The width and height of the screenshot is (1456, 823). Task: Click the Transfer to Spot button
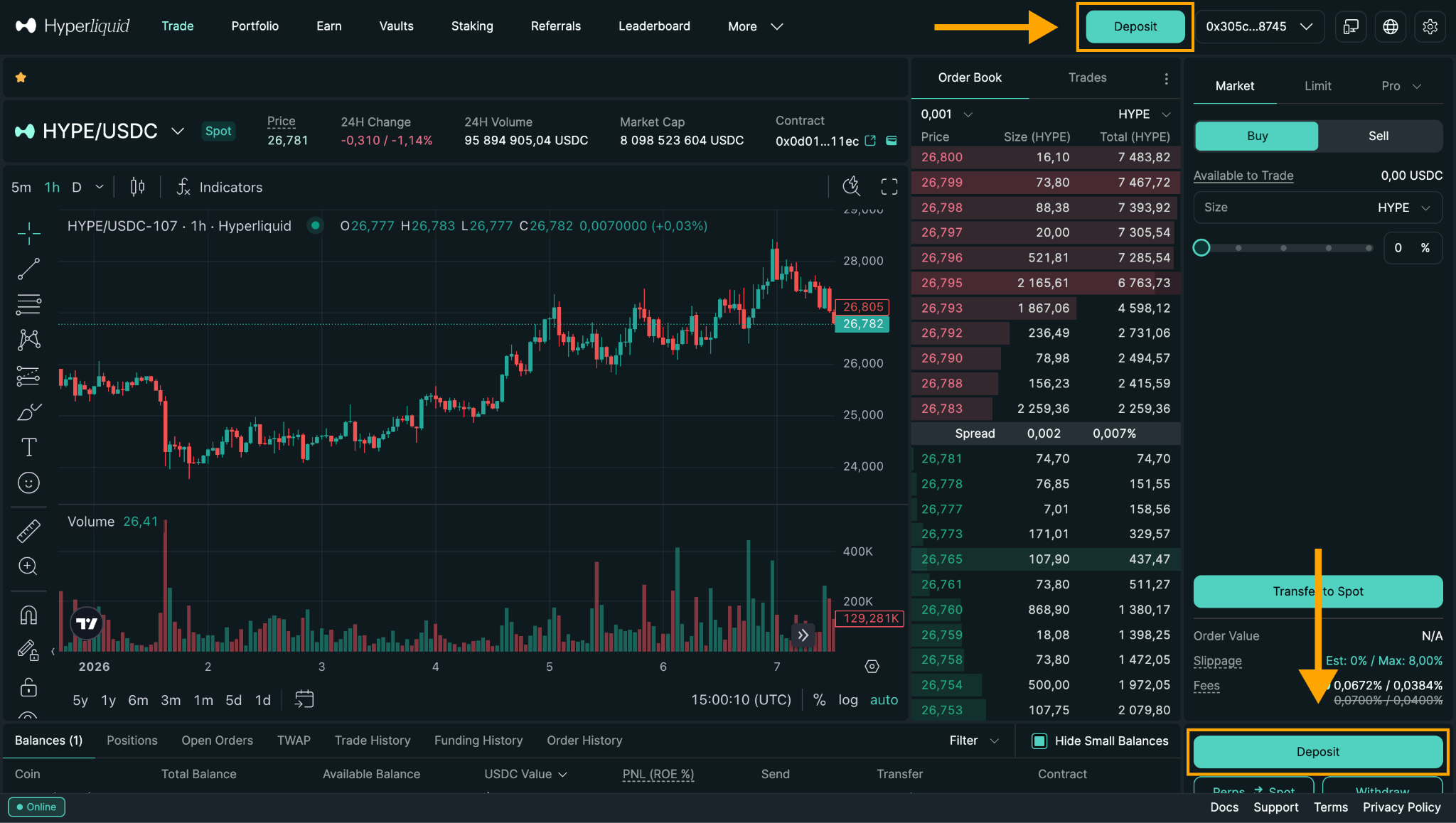click(x=1317, y=591)
